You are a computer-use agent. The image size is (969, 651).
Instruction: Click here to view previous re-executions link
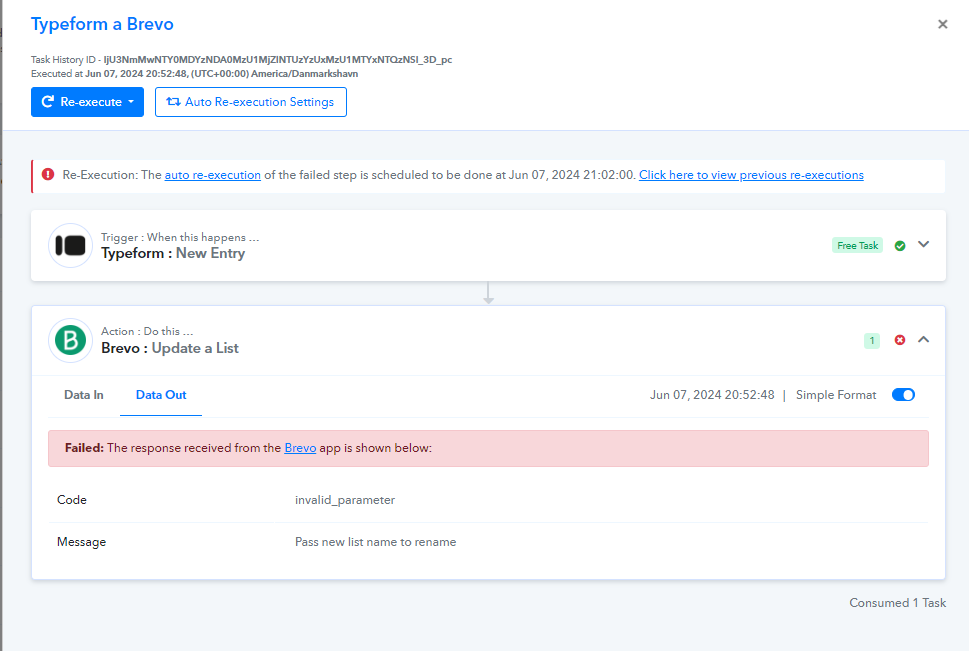tap(751, 175)
